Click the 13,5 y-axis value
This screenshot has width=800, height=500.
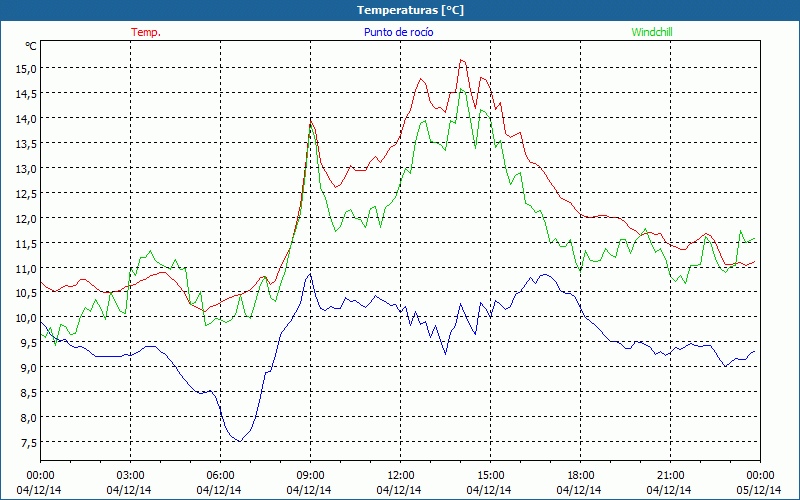pos(26,143)
